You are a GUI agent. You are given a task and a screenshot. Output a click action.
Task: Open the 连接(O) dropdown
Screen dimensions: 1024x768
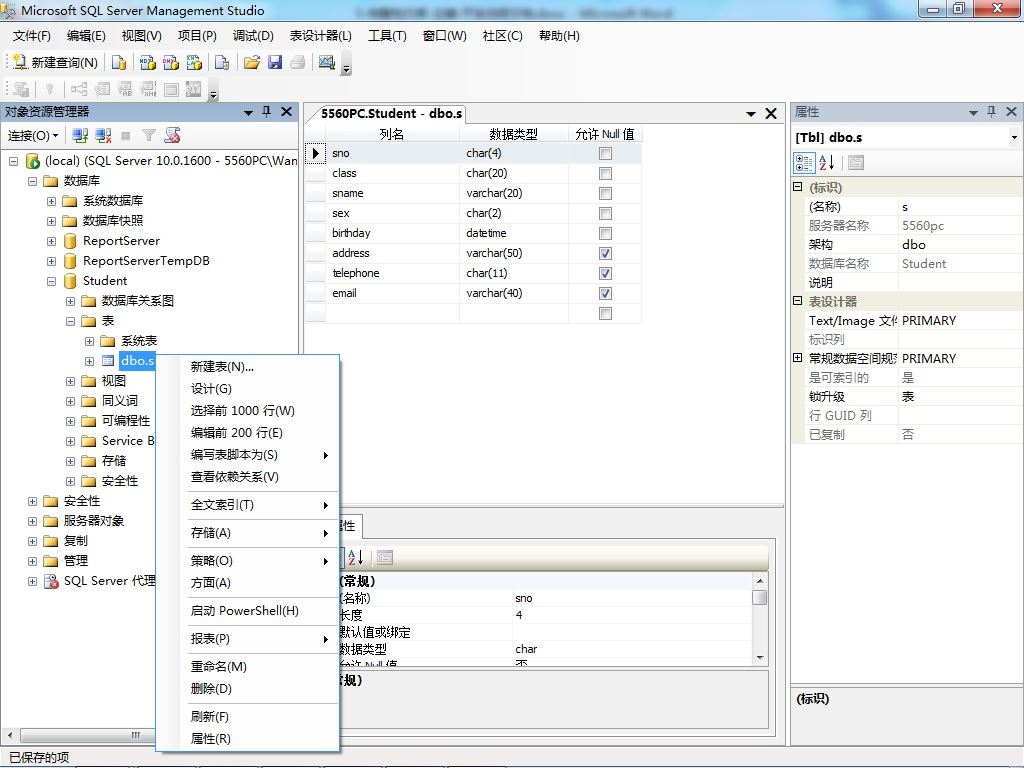tap(33, 135)
